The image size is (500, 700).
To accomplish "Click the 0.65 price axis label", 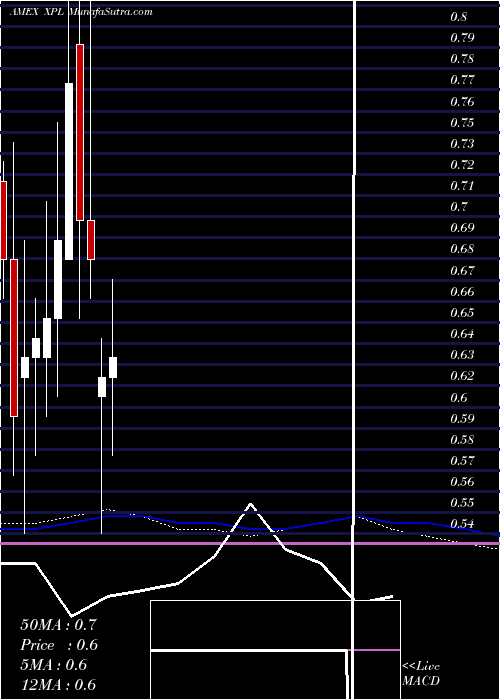I will 462,313.
